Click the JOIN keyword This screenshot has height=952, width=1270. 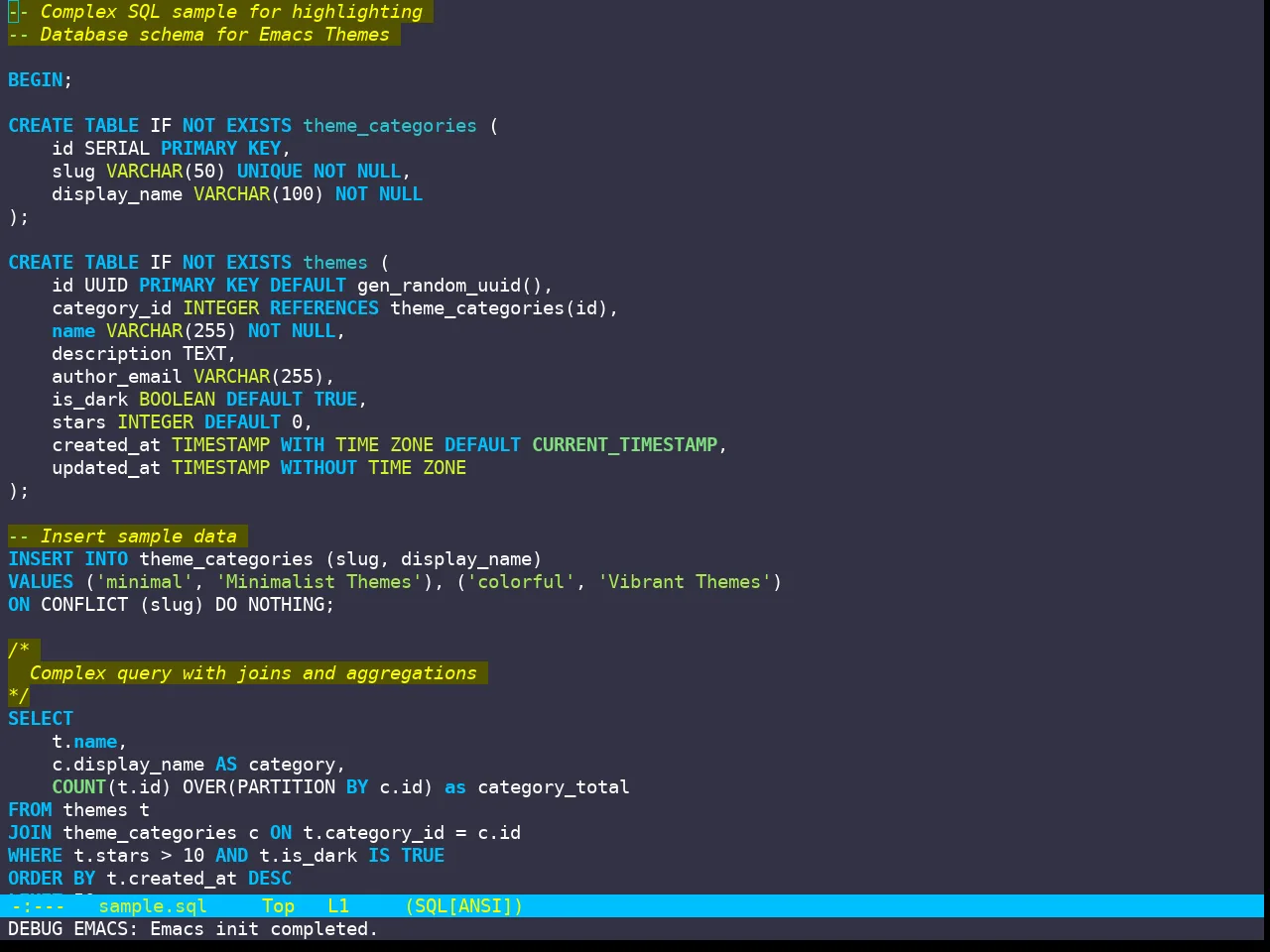point(30,833)
